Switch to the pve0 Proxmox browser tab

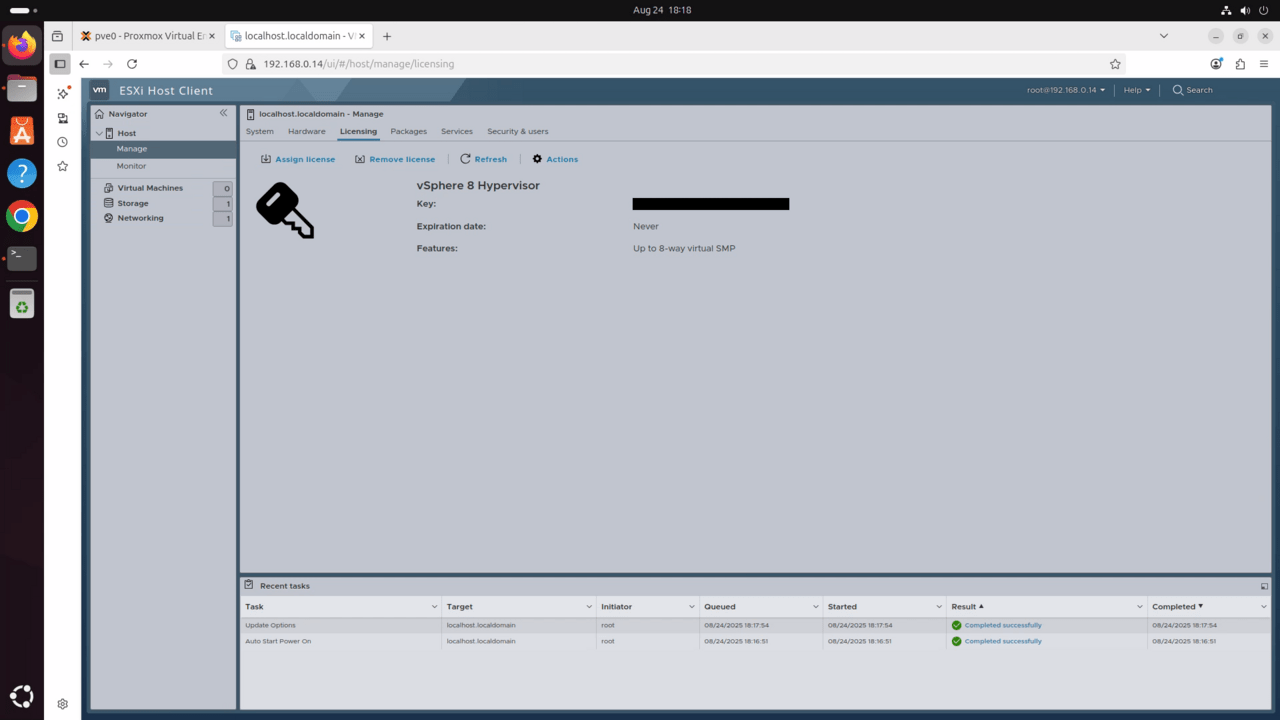tap(148, 36)
